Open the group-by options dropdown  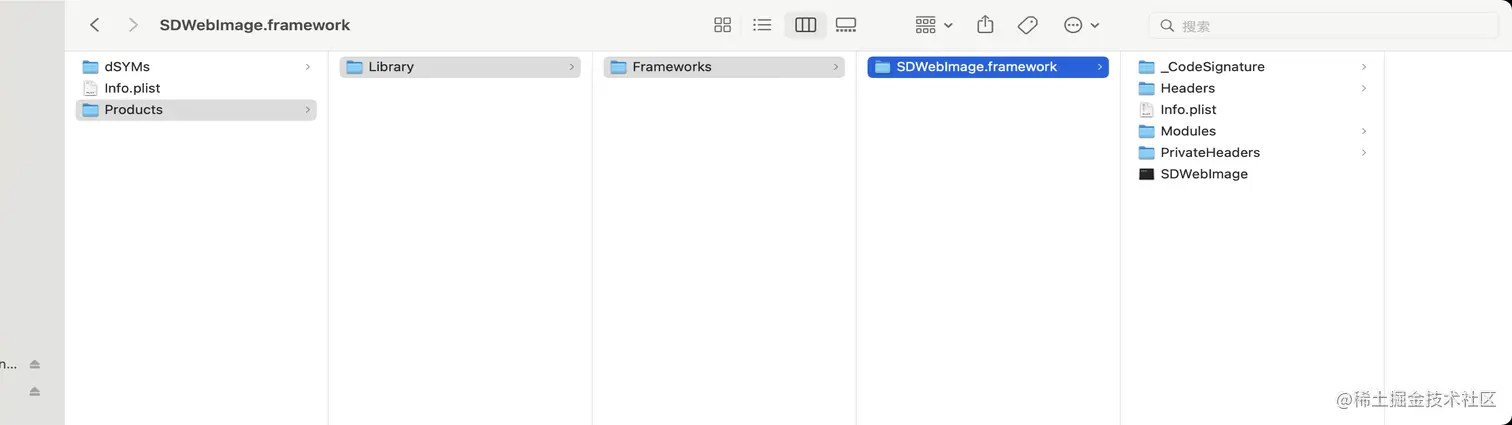click(x=934, y=25)
